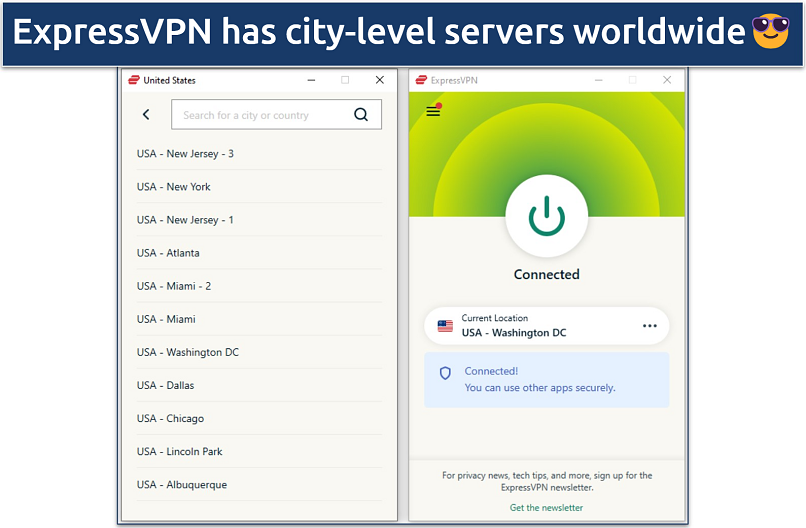806x528 pixels.
Task: Select USA - Albuquerque server
Action: coord(259,484)
